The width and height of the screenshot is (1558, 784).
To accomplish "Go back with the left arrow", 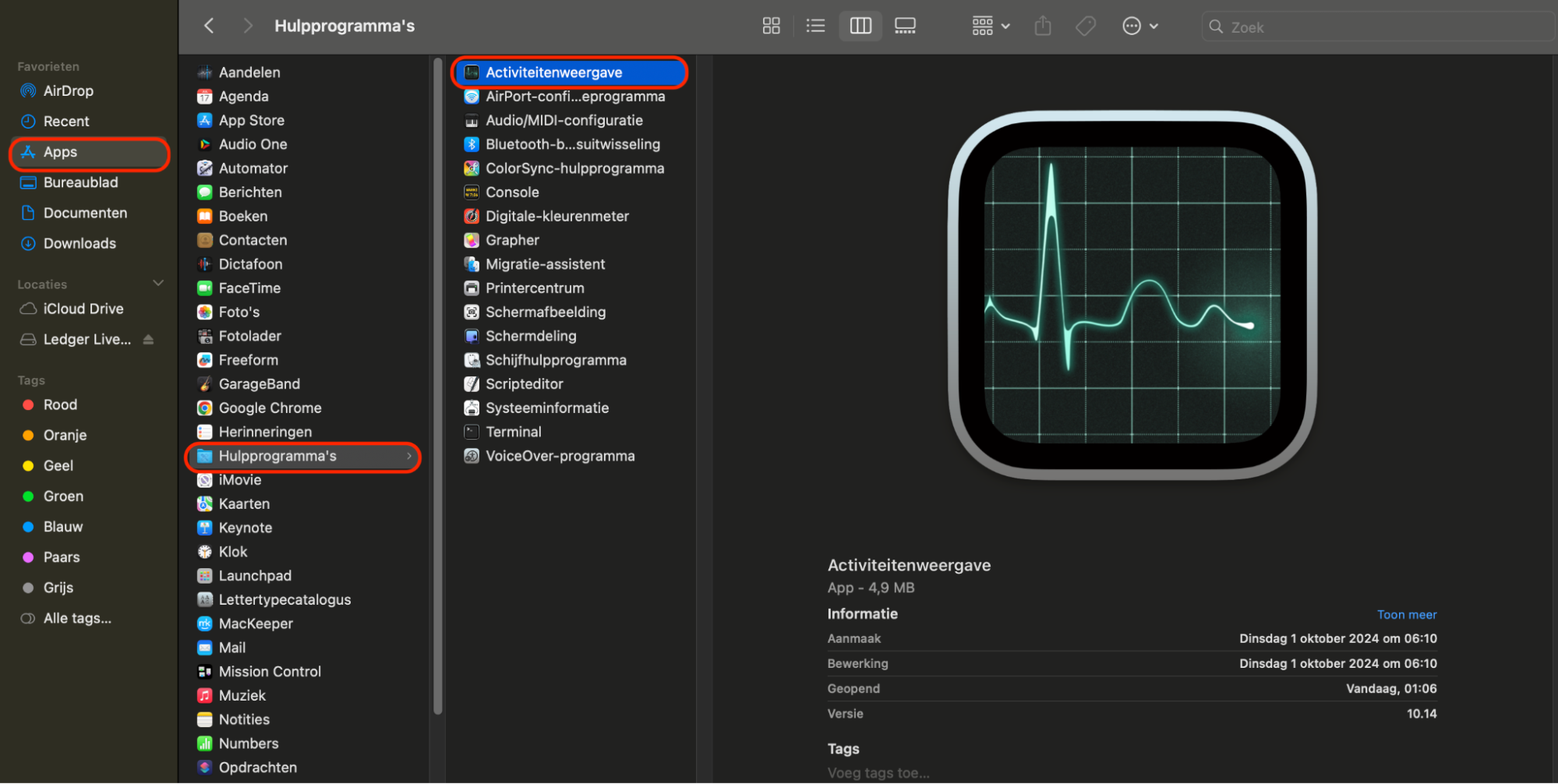I will 209,26.
